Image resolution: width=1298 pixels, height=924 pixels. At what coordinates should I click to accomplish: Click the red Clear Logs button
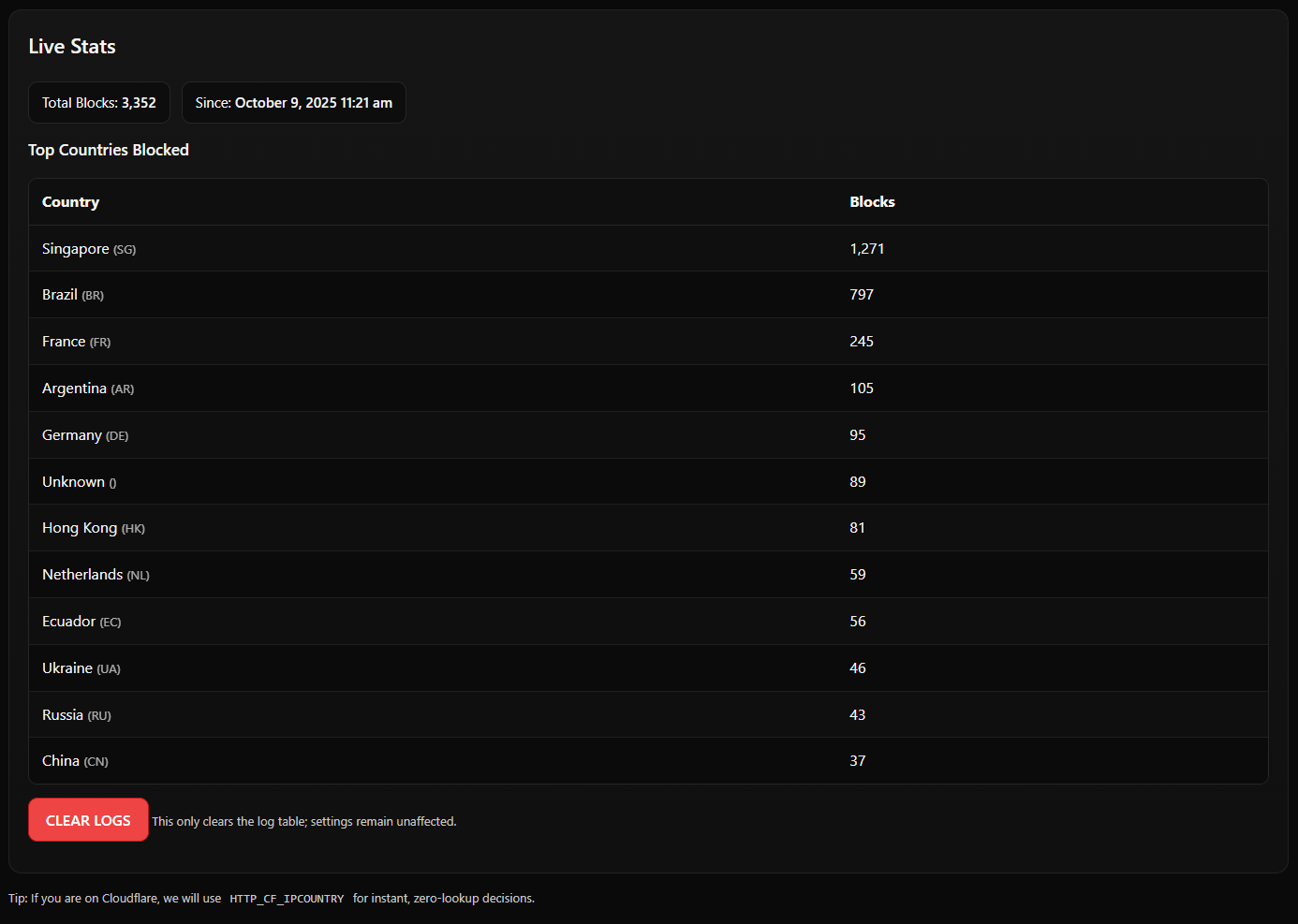[88, 820]
